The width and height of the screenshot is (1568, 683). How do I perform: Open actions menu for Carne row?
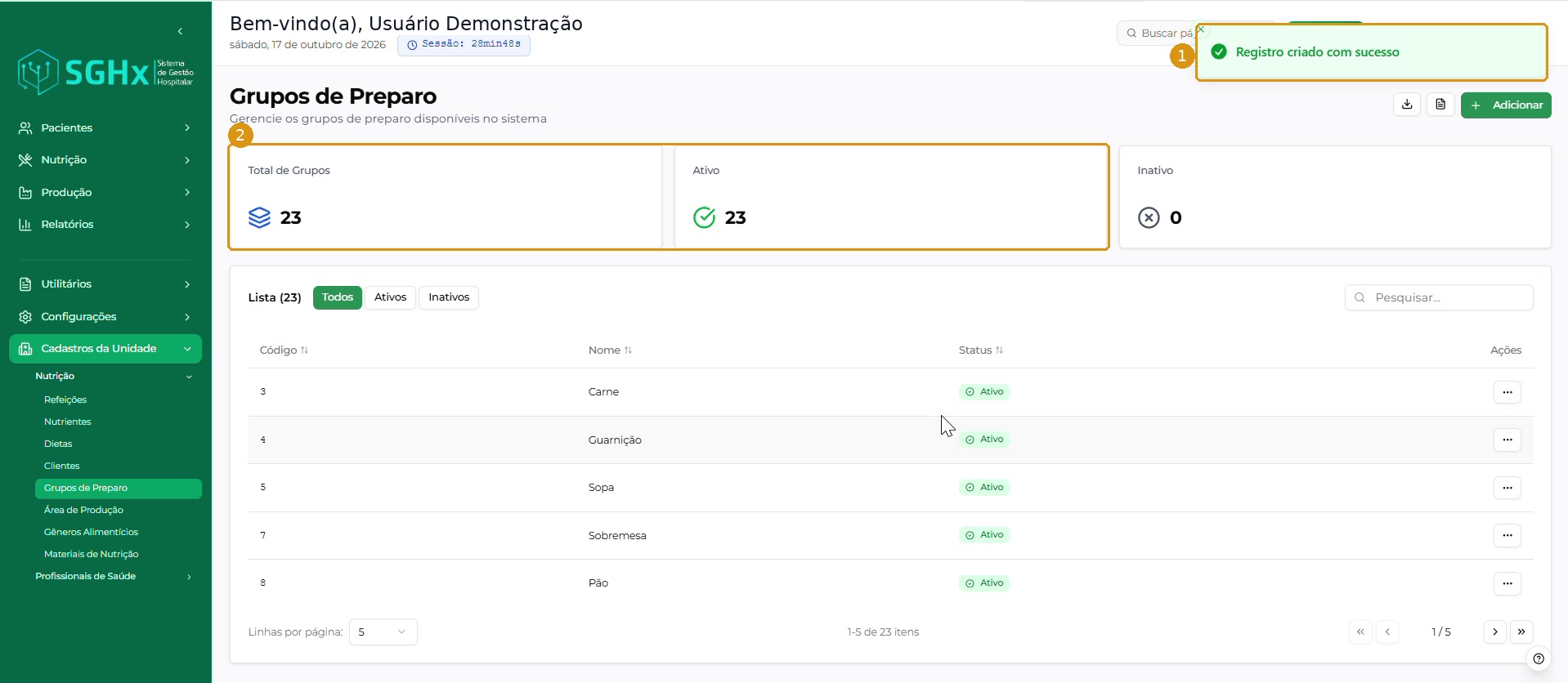(x=1507, y=392)
